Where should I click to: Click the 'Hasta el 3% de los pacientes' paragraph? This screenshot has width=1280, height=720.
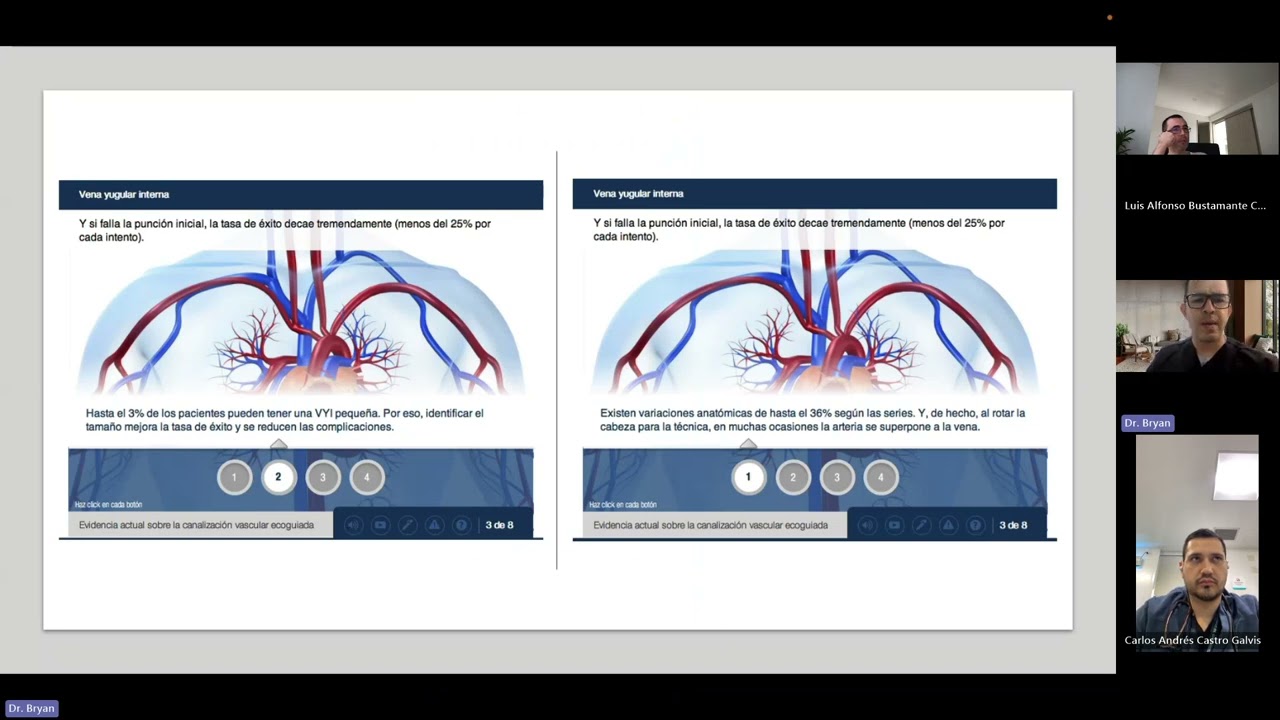click(285, 420)
